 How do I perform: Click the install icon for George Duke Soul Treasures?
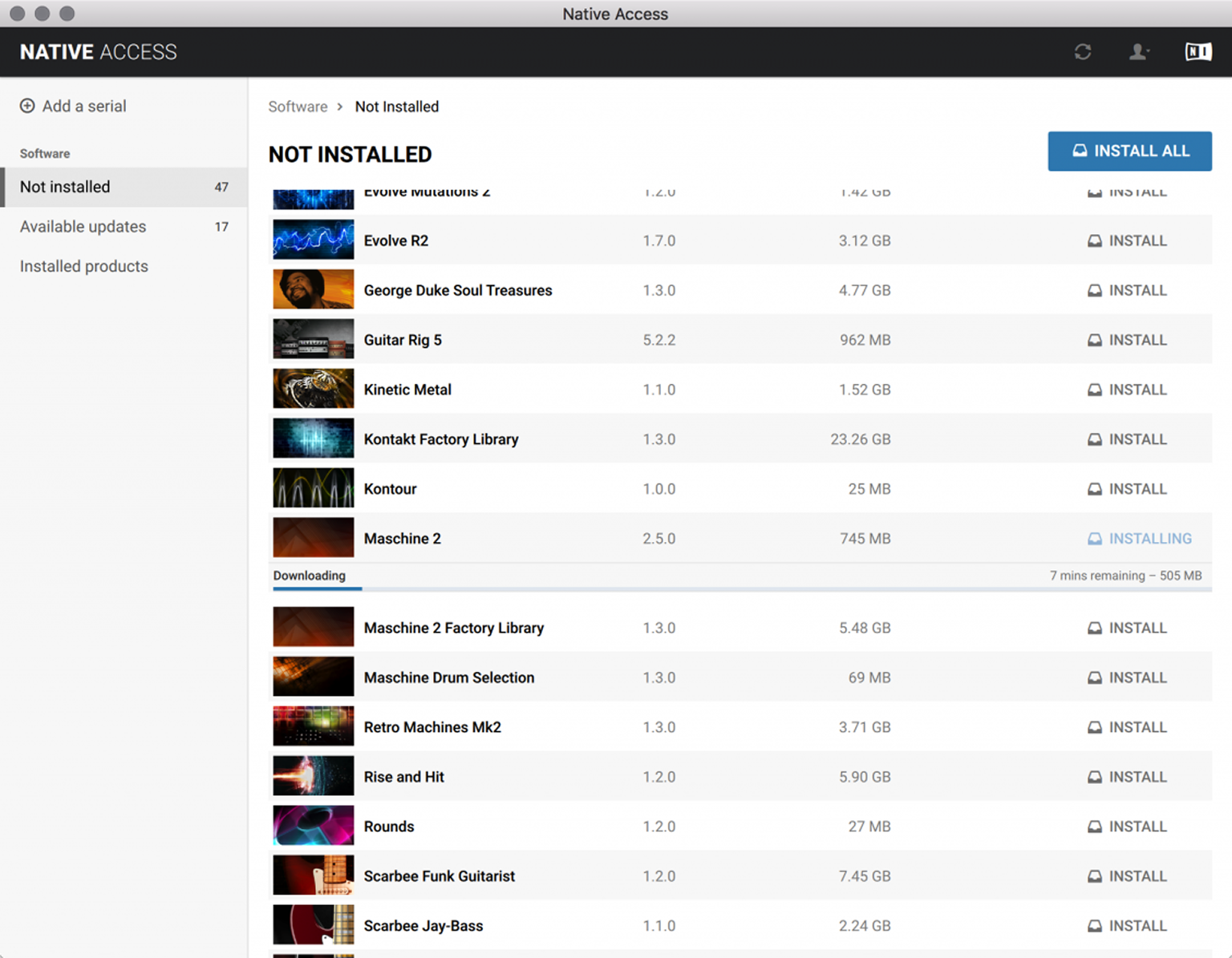[x=1095, y=290]
